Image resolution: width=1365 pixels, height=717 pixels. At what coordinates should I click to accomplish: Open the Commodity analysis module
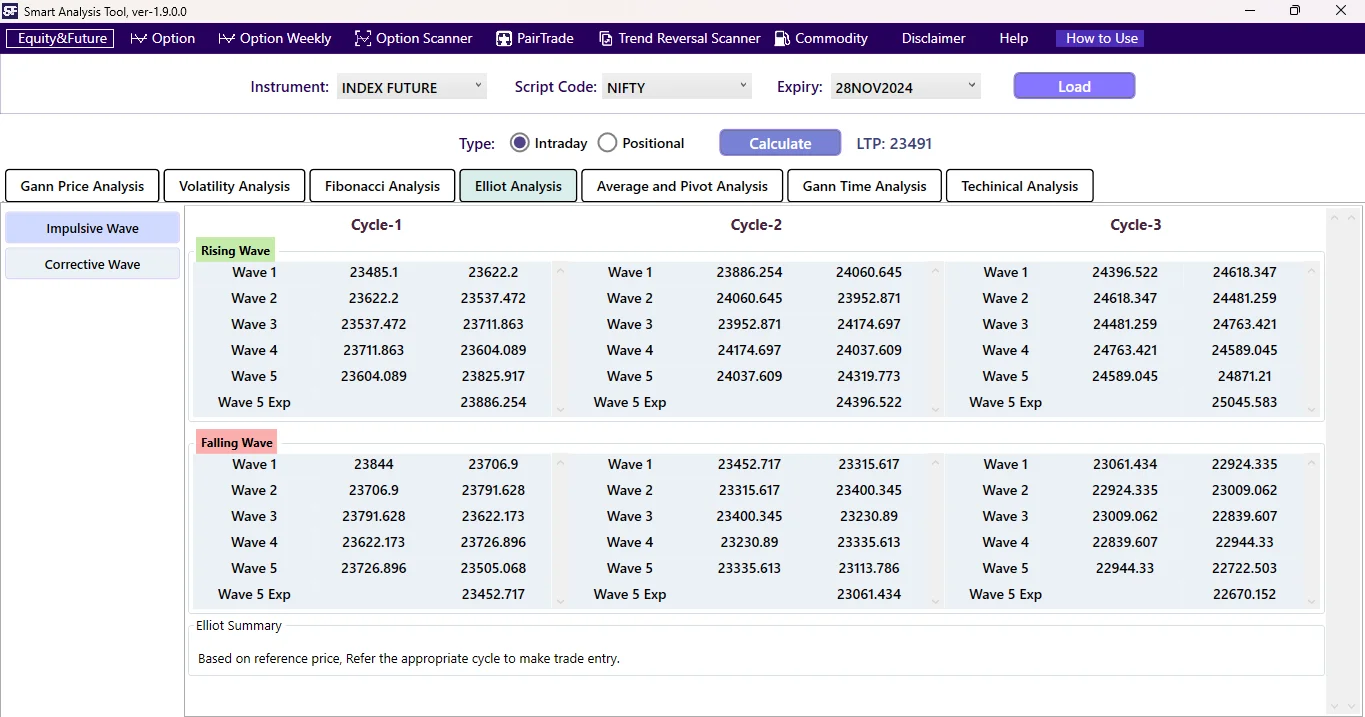click(820, 38)
